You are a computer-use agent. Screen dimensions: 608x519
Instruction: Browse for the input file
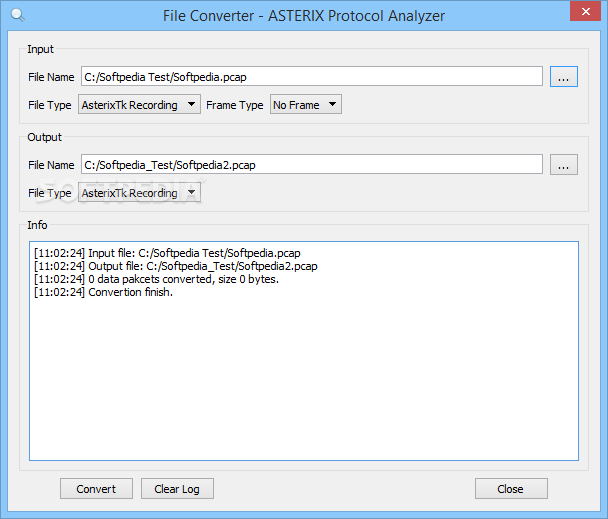(x=564, y=76)
